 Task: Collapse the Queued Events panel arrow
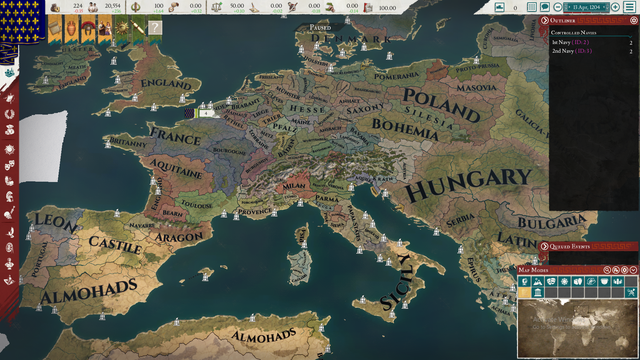point(544,247)
